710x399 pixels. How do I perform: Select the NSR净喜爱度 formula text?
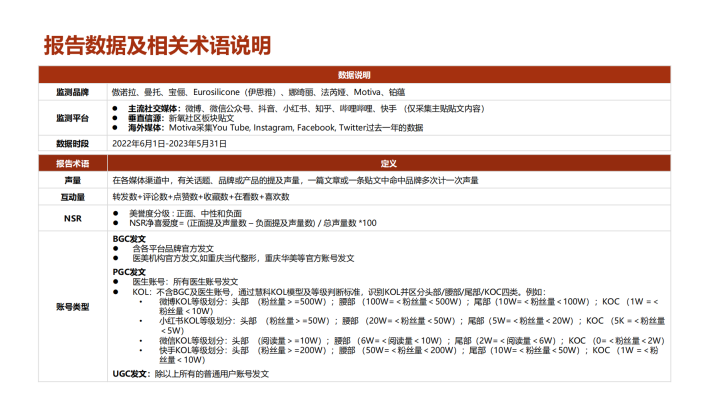[x=253, y=223]
